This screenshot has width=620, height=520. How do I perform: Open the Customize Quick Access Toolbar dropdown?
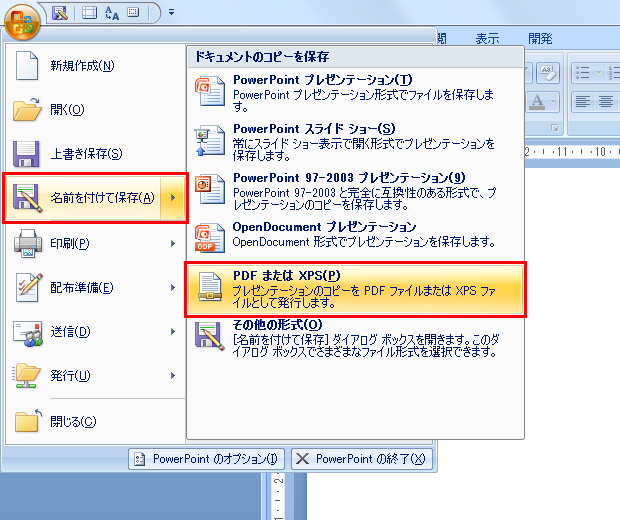(171, 13)
